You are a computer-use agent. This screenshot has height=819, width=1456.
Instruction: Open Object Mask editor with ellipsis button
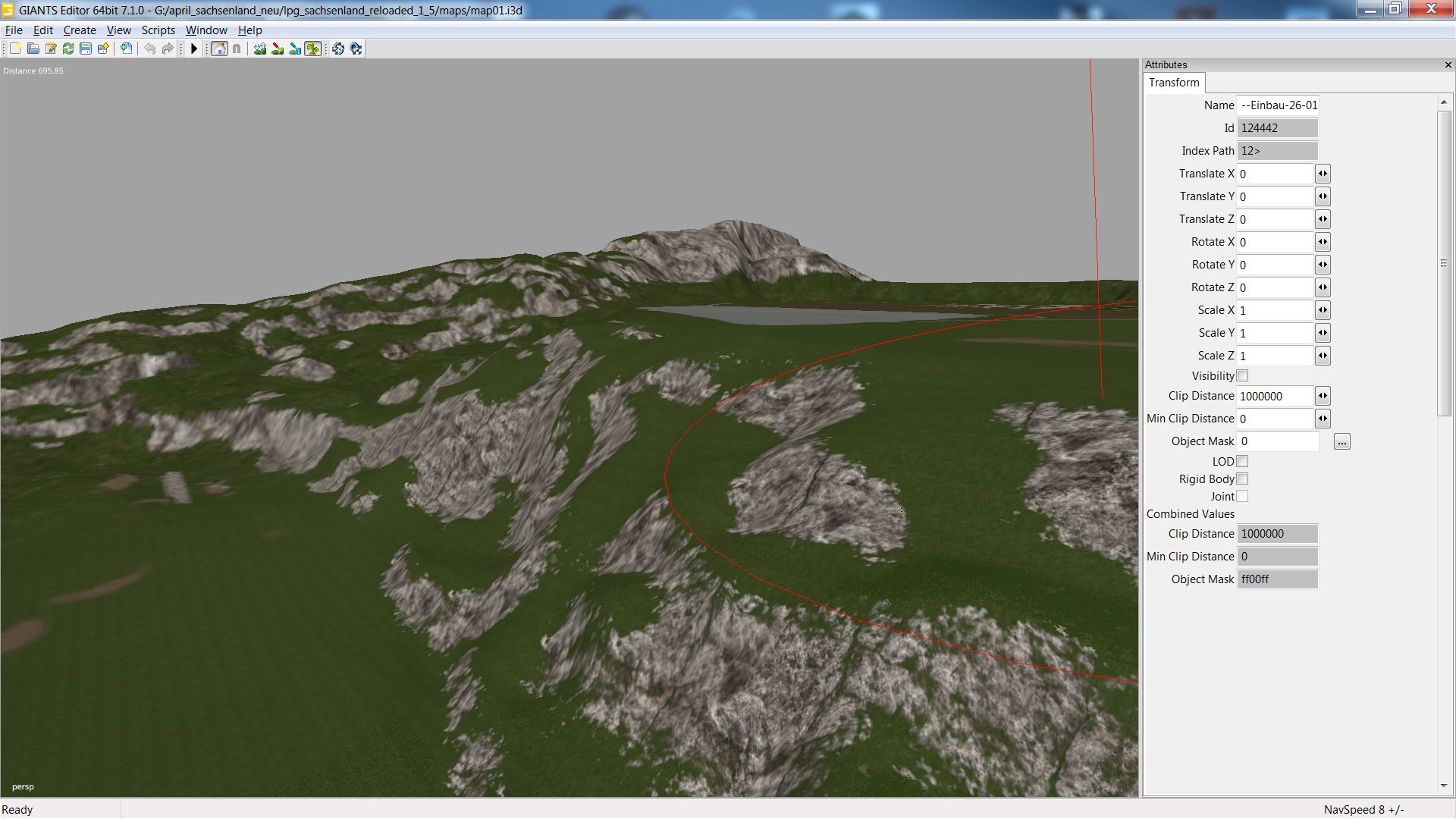tap(1341, 441)
